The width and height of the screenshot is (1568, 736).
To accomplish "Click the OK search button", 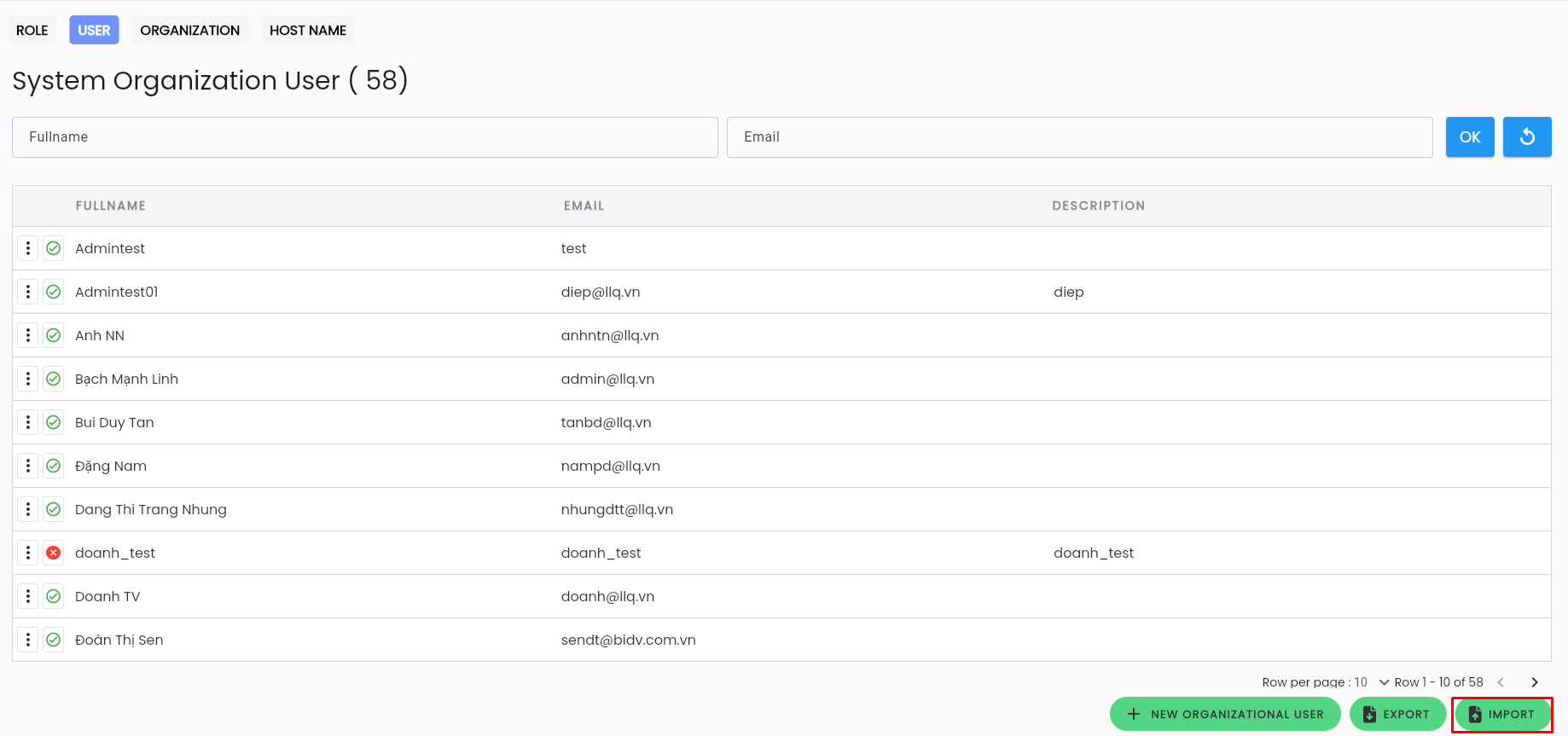I will pos(1470,136).
